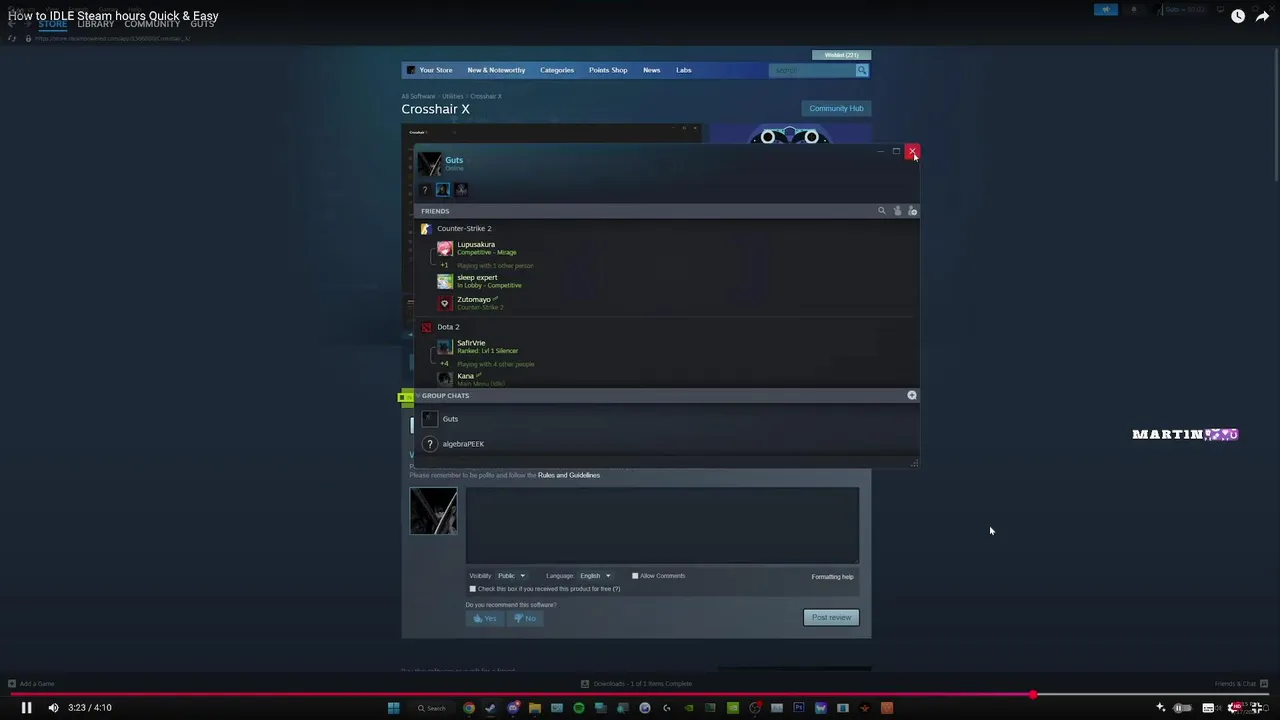The height and width of the screenshot is (720, 1280).
Task: Open Photoshop from the taskbar
Action: tap(798, 708)
